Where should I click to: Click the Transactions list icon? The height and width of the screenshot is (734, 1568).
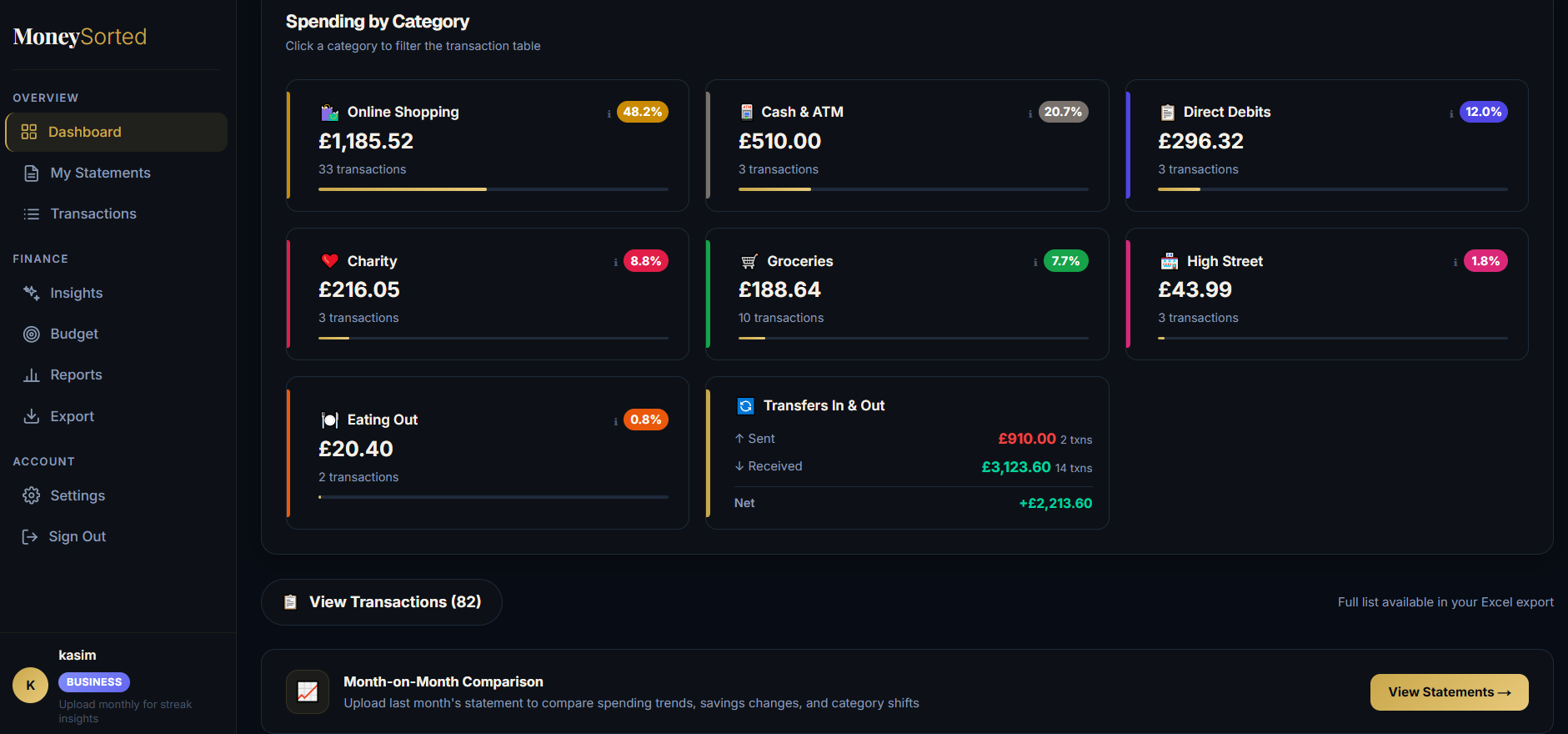pyautogui.click(x=32, y=214)
